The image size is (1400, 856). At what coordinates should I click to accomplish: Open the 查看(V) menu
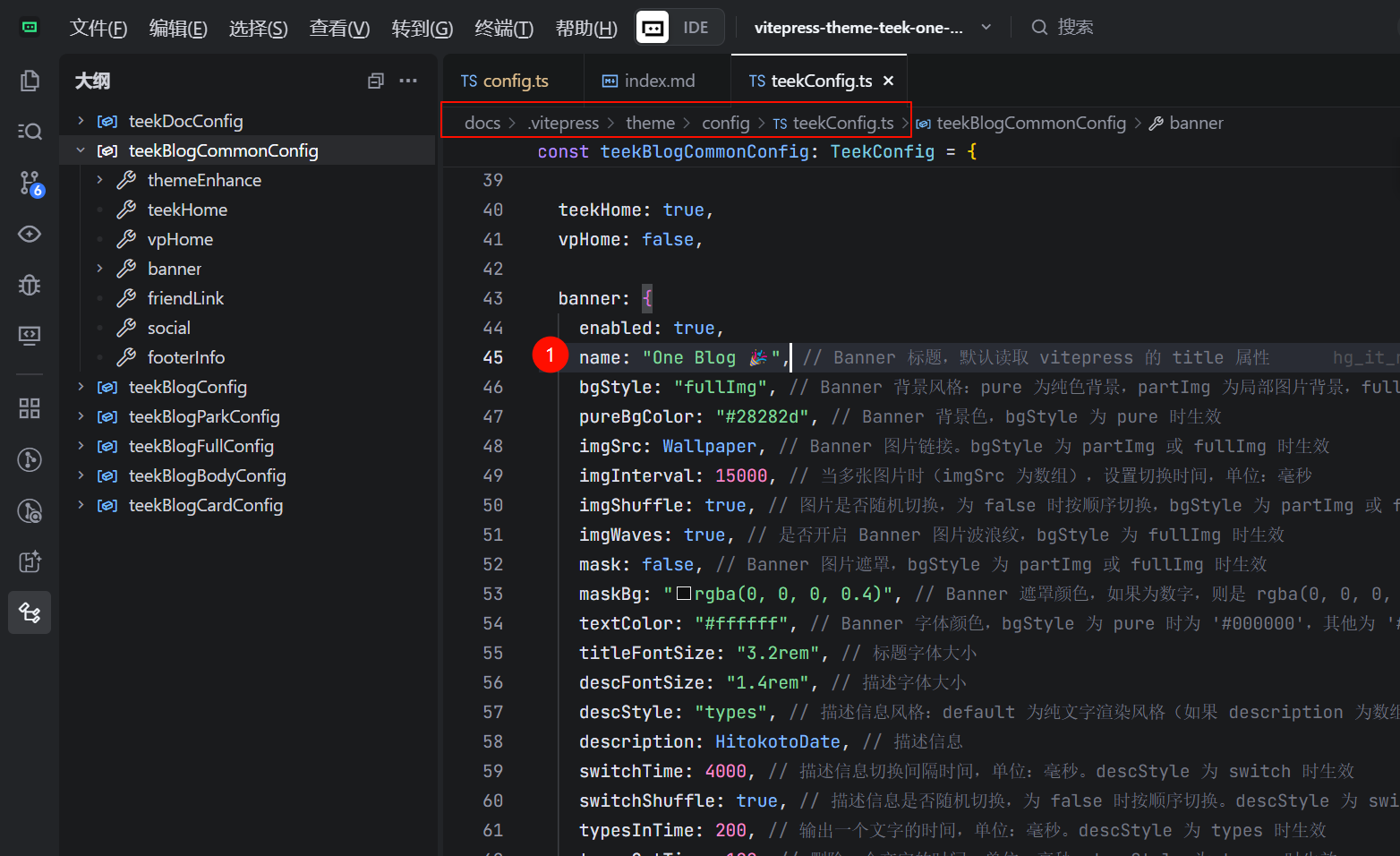pyautogui.click(x=339, y=28)
